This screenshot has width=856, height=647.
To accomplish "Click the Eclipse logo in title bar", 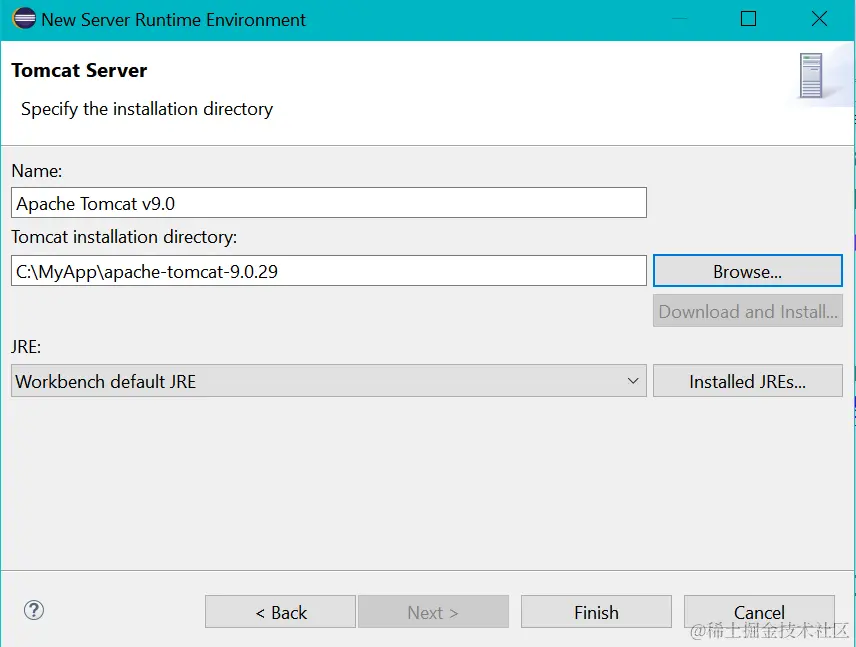I will [23, 19].
